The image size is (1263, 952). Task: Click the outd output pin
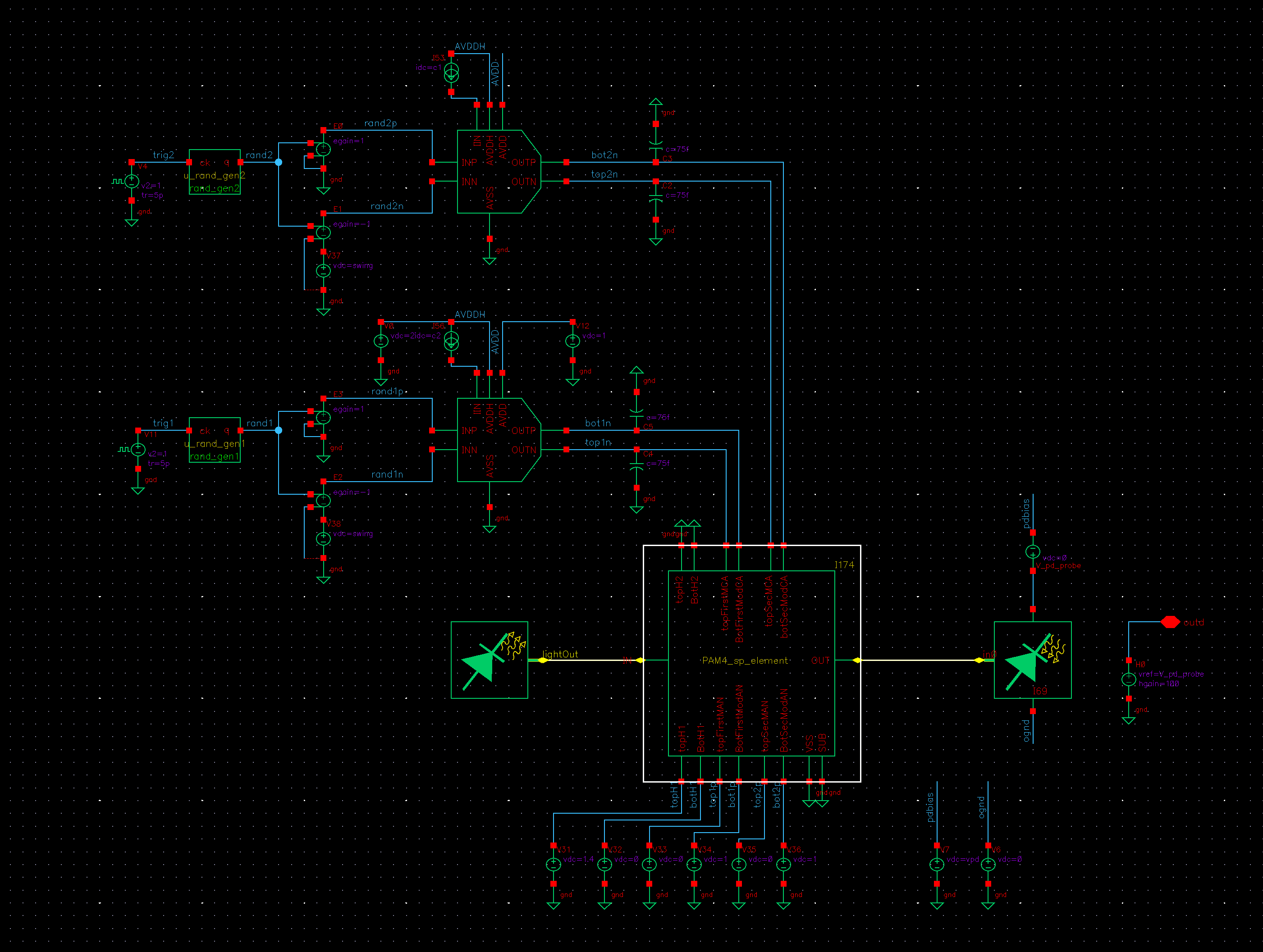1170,622
